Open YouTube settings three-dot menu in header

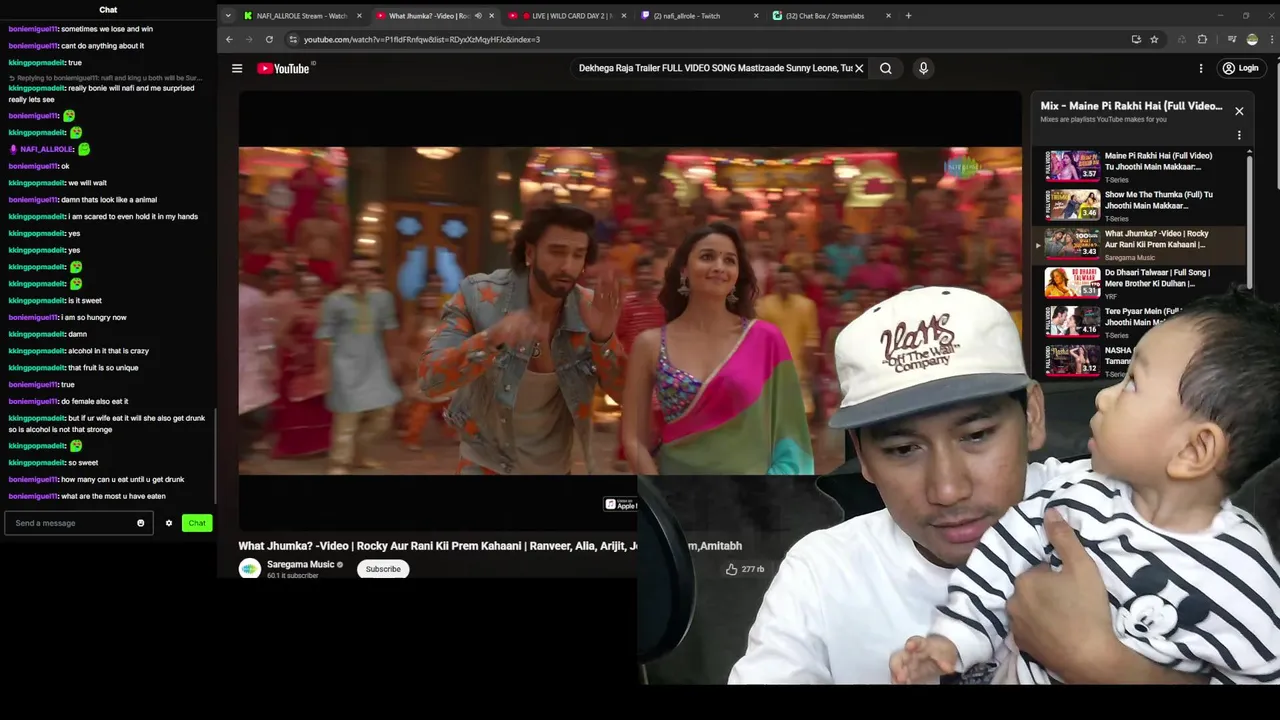tap(1201, 68)
